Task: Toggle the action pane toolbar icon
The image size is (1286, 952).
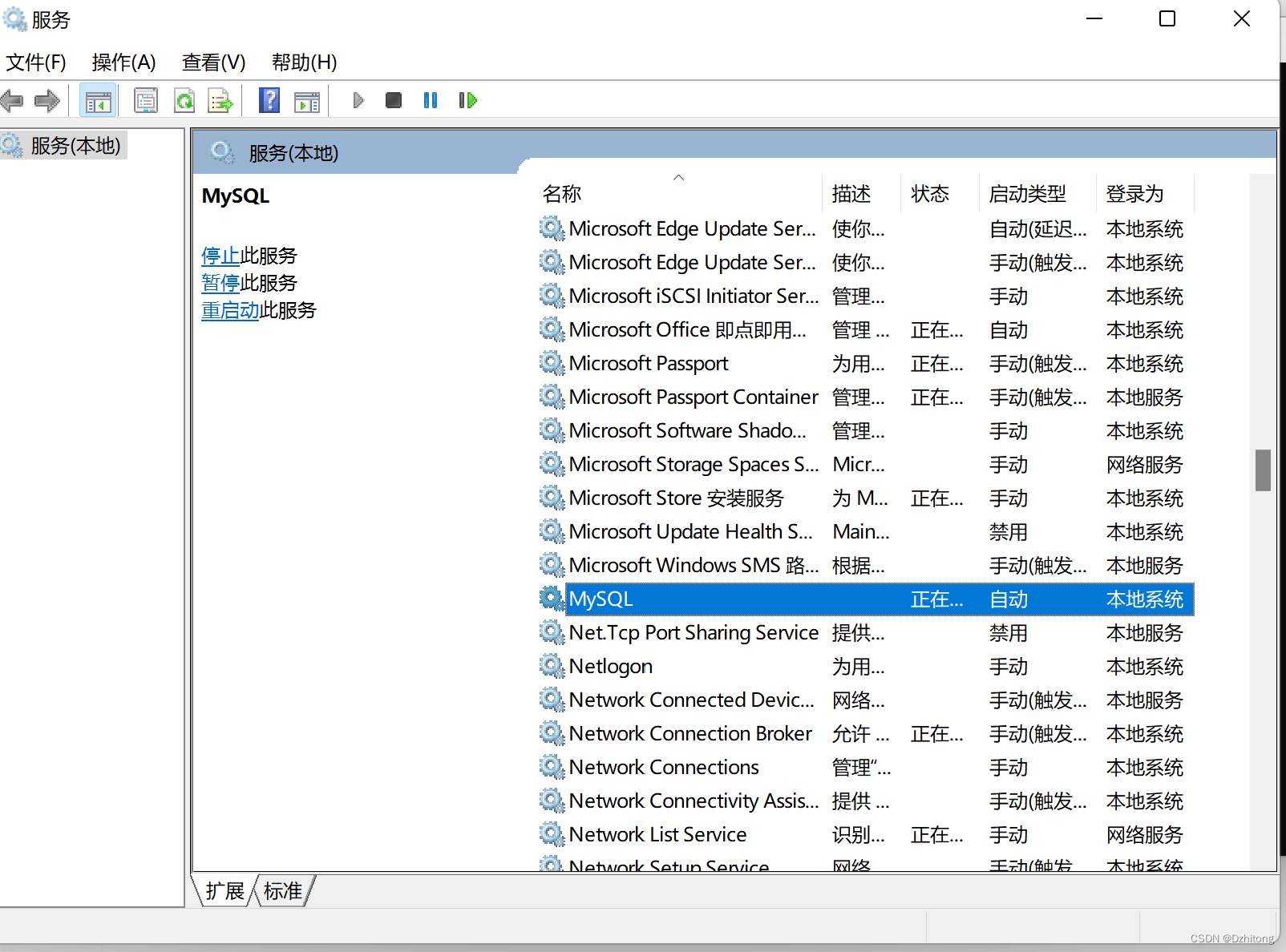Action: tap(307, 101)
